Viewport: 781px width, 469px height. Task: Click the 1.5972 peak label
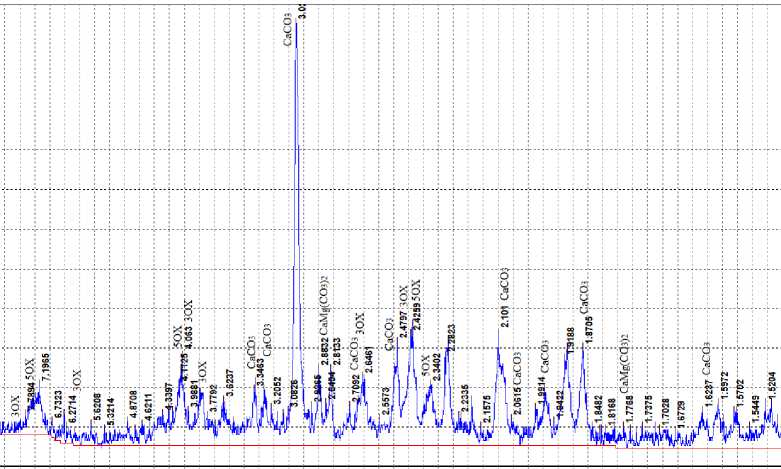(x=725, y=385)
